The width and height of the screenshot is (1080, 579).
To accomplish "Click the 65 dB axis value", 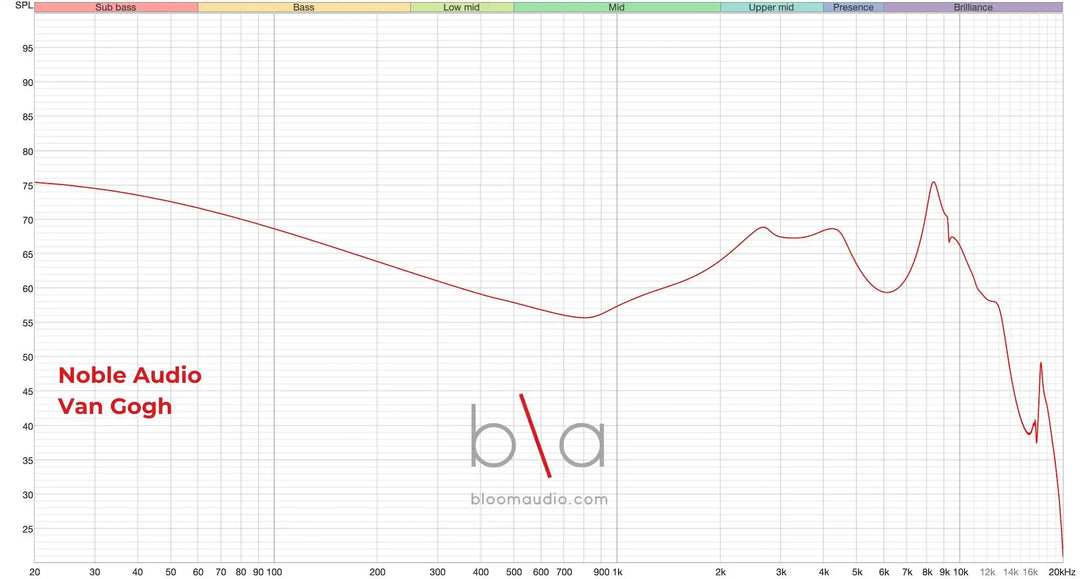I will pyautogui.click(x=28, y=255).
